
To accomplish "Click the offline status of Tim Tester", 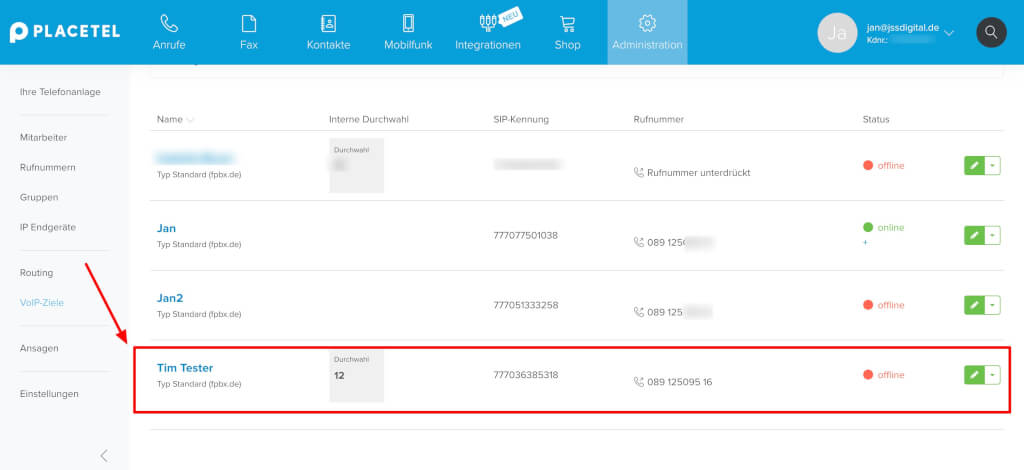I will point(883,375).
